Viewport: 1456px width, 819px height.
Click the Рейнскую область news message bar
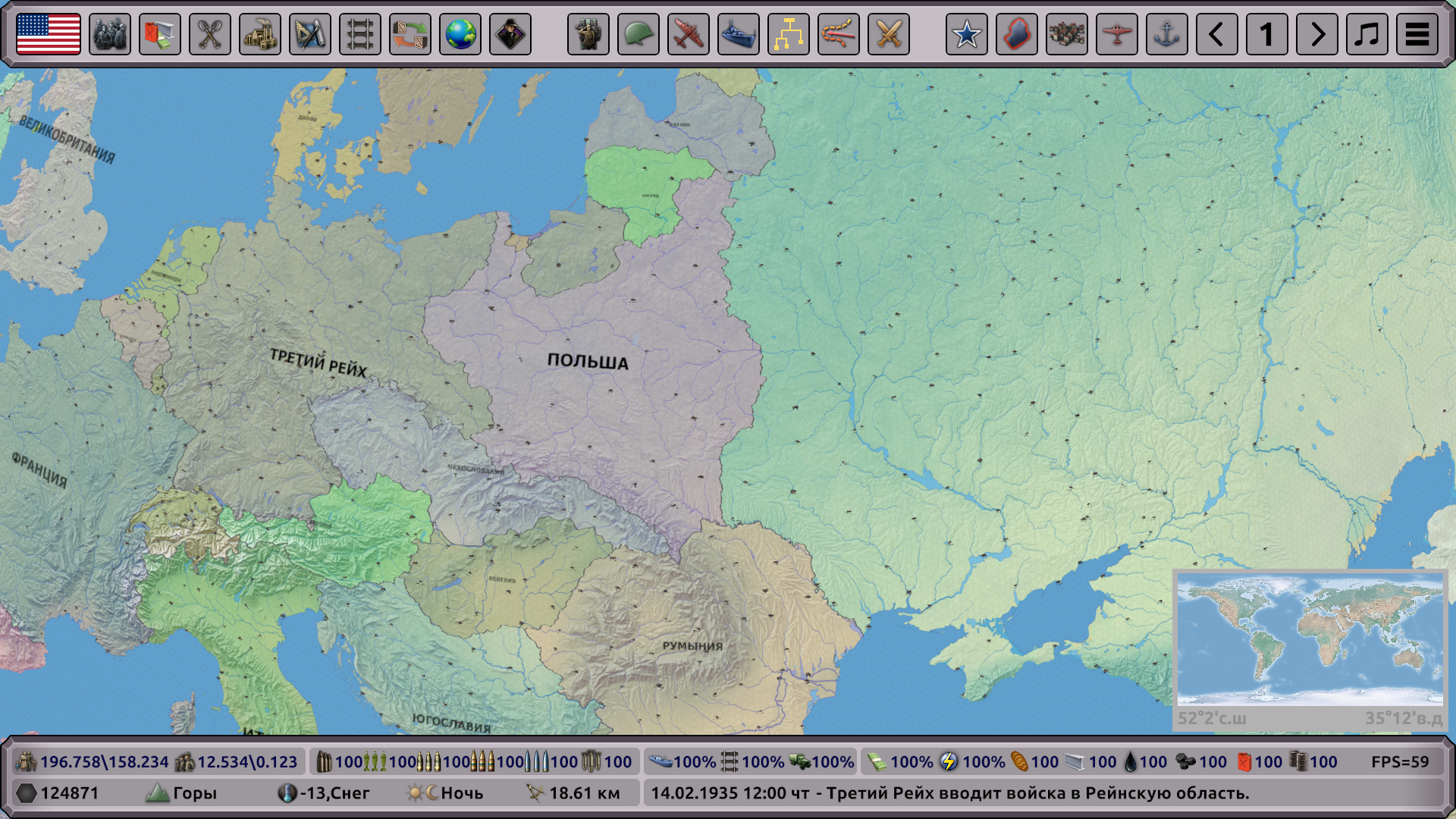[949, 793]
